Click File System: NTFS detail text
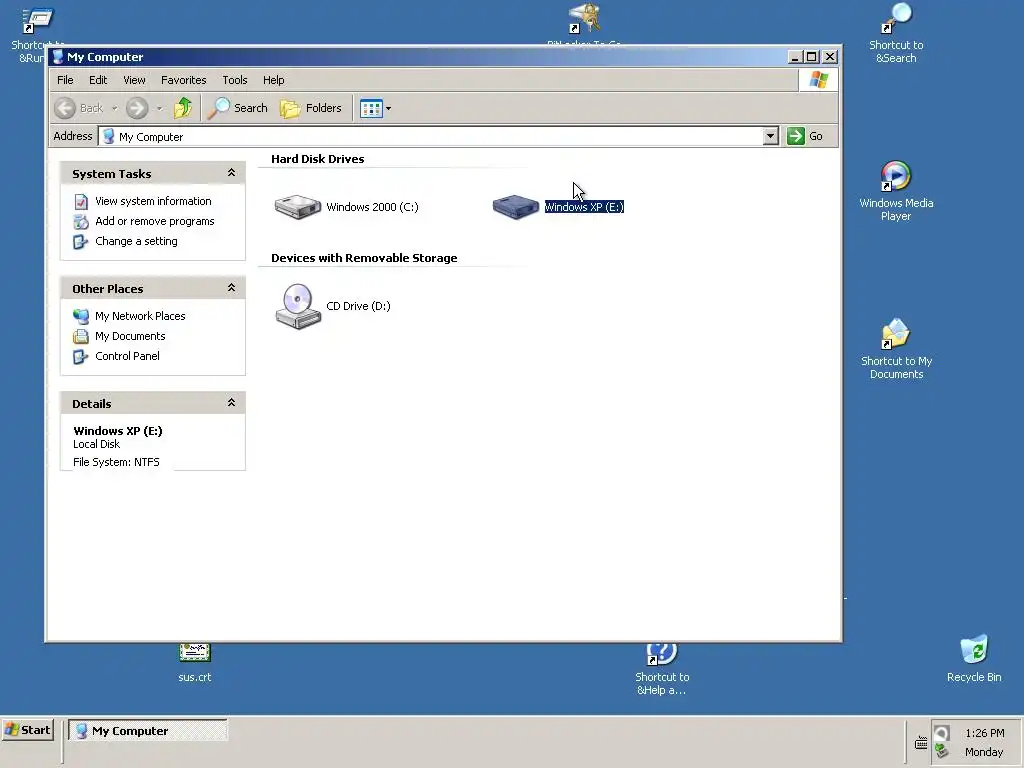1024x768 pixels. [x=116, y=462]
